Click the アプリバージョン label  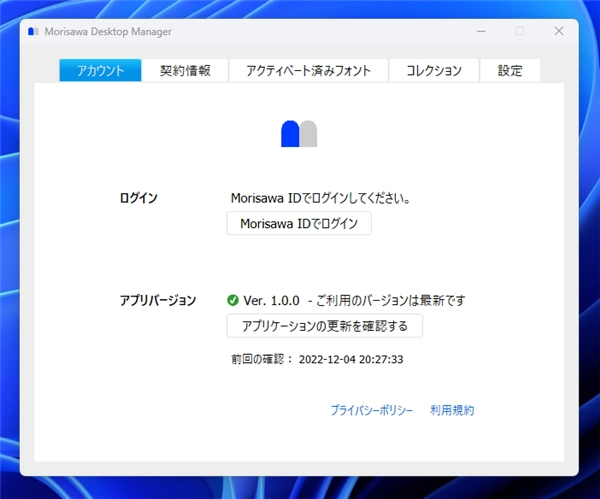[x=158, y=300]
